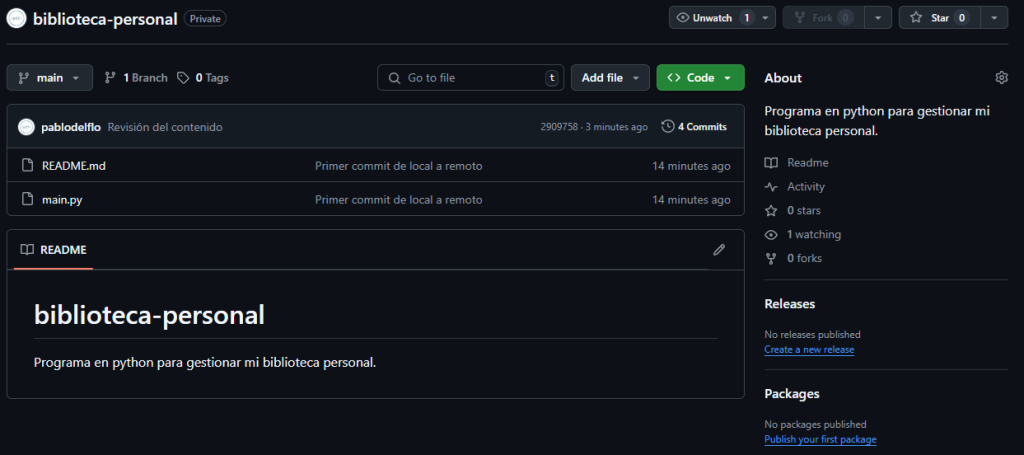Click the README.md file icon
The width and height of the screenshot is (1024, 455).
27,166
